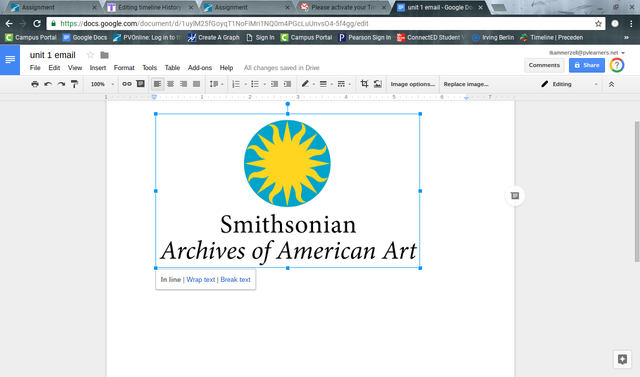The height and width of the screenshot is (377, 640).
Task: Open the Editing mode dropdown
Action: tap(569, 84)
